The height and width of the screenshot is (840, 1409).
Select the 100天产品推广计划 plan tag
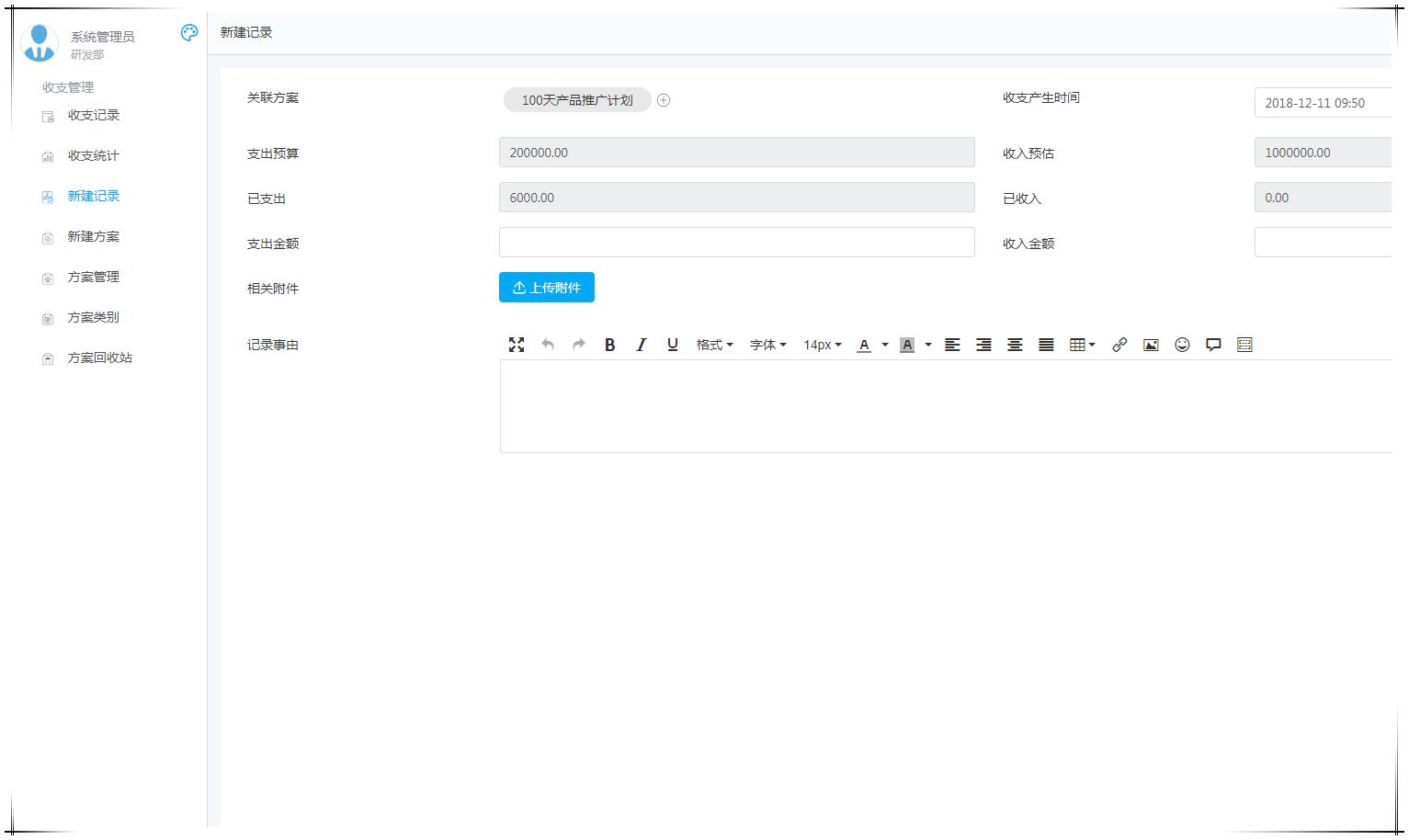tap(576, 100)
